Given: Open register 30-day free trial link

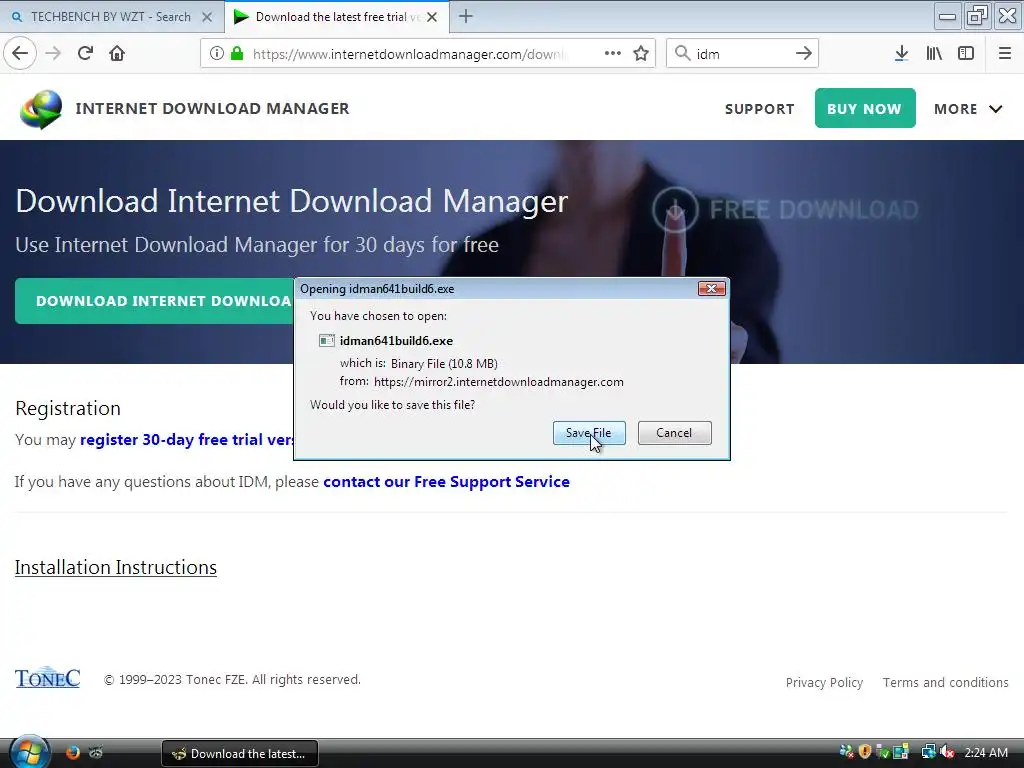Looking at the screenshot, I should coord(187,440).
